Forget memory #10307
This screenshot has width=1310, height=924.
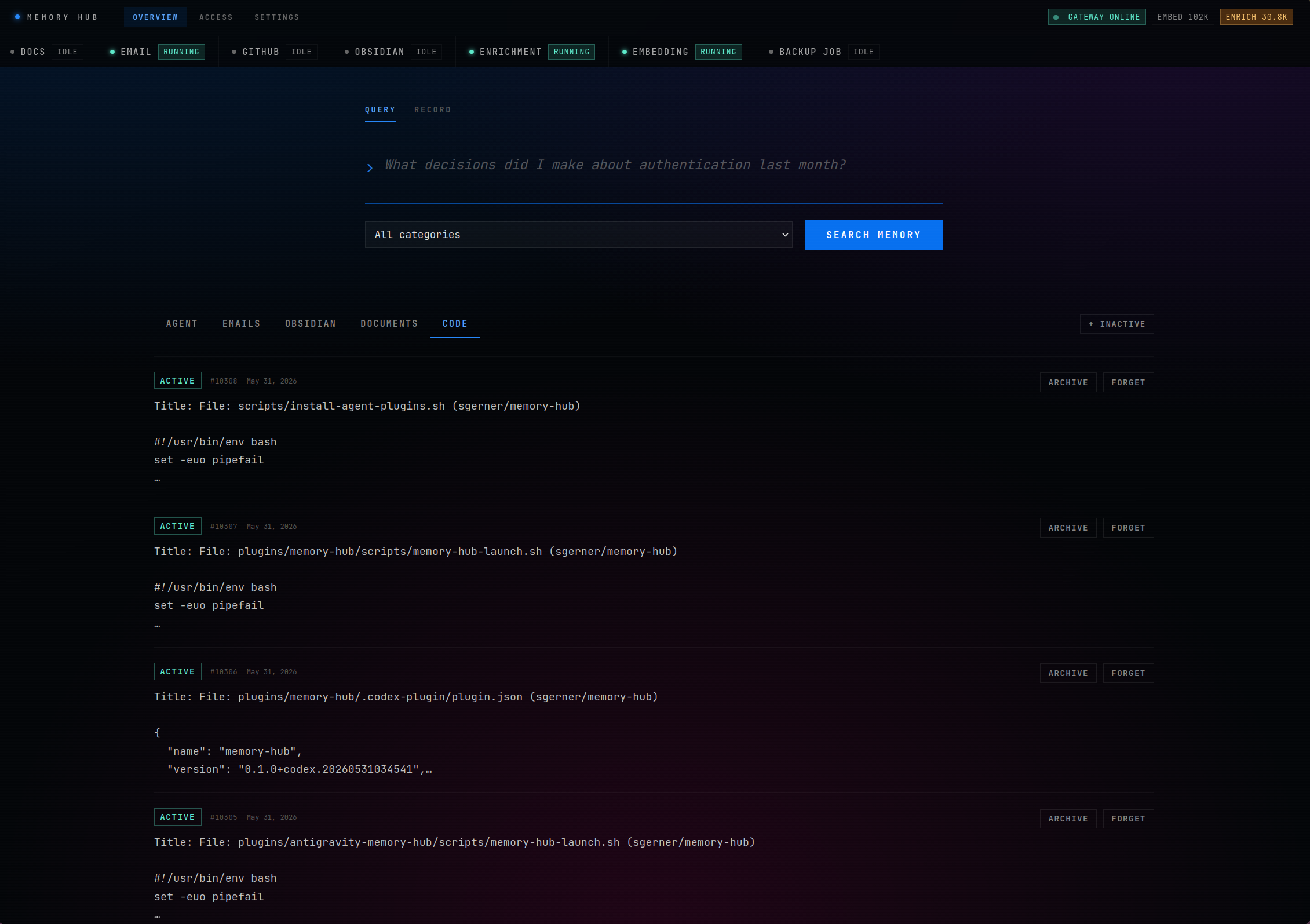(x=1128, y=528)
